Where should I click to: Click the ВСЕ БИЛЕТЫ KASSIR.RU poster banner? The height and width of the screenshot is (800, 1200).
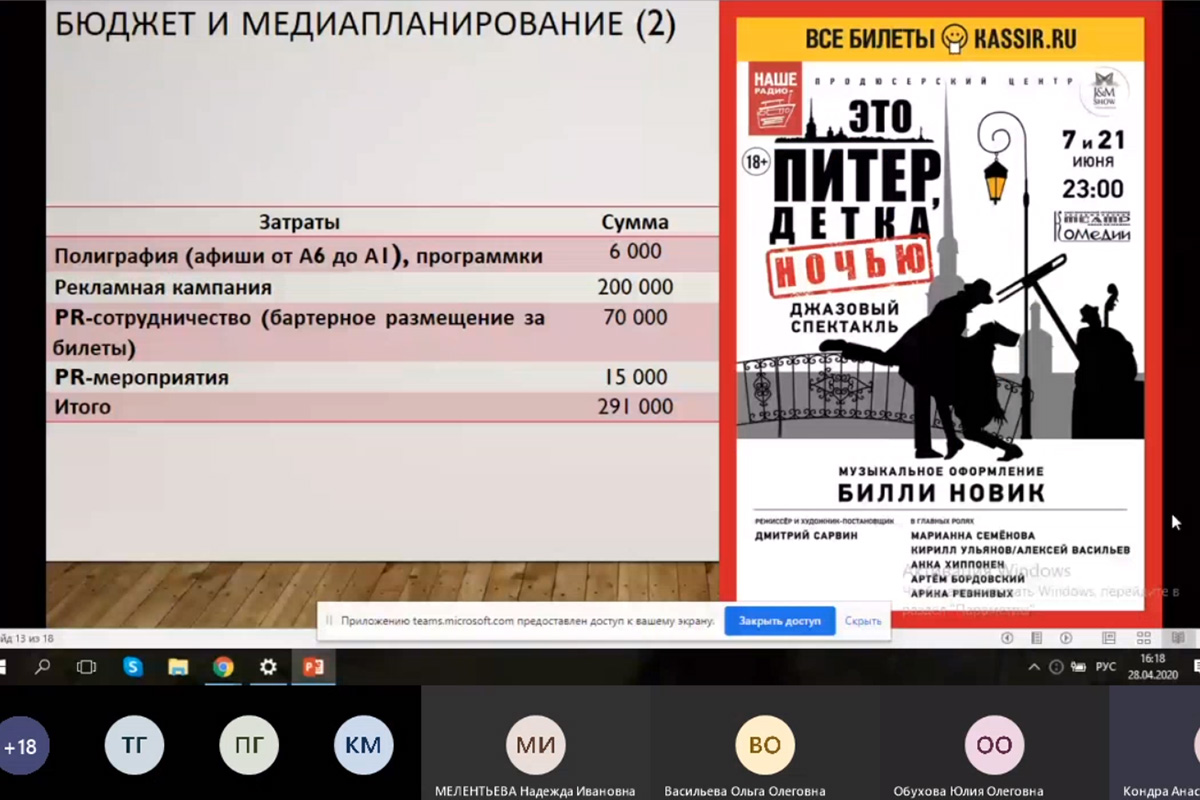942,38
